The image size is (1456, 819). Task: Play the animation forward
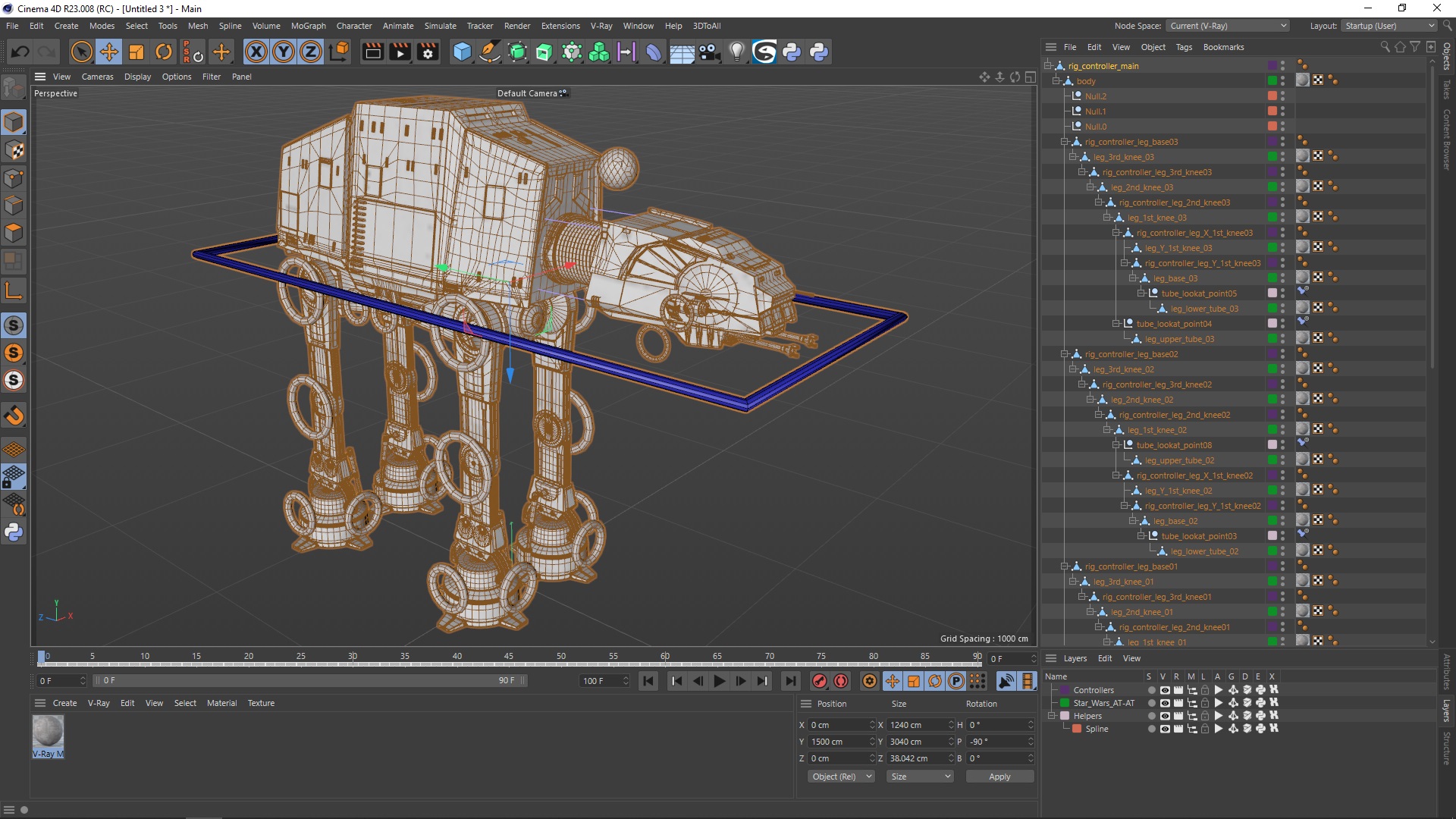(x=719, y=681)
